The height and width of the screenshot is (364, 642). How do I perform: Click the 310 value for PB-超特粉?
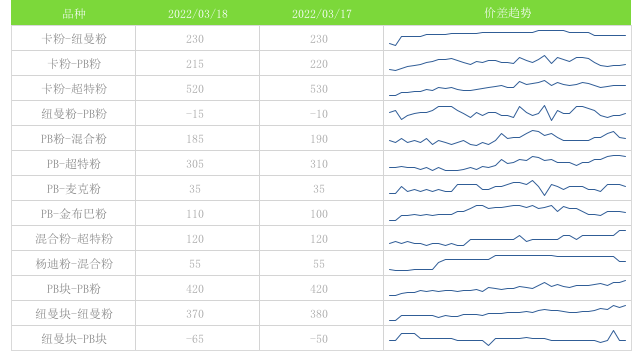point(319,164)
